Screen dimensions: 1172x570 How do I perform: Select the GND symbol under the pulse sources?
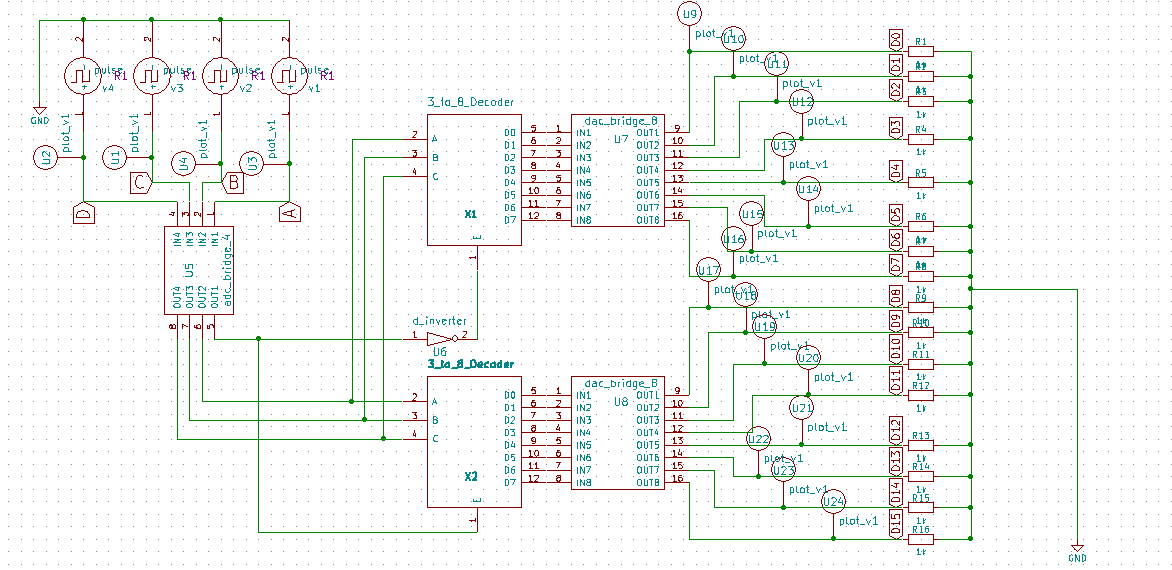(x=40, y=112)
